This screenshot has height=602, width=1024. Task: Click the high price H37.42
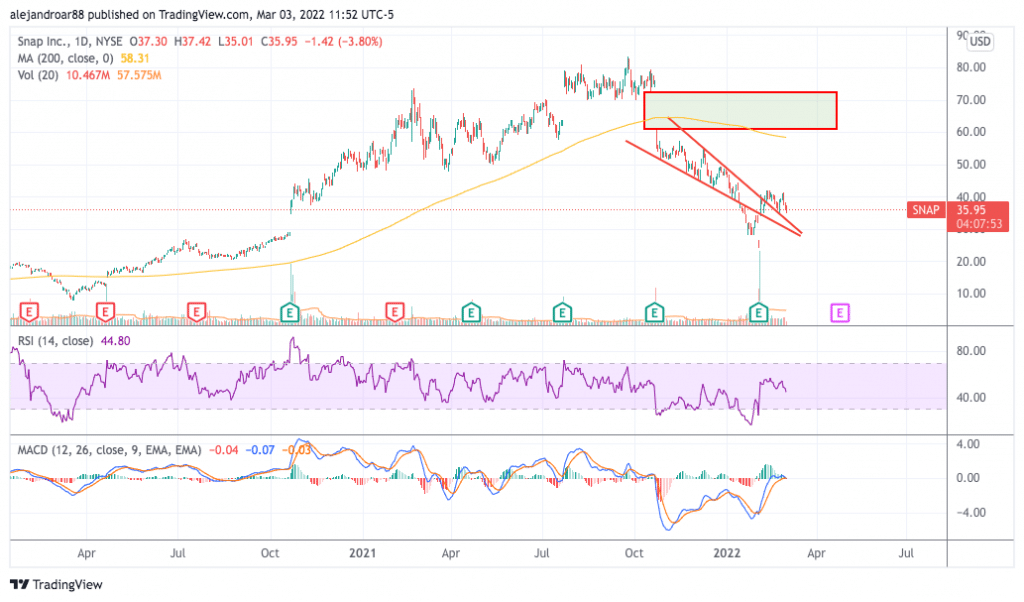click(x=193, y=41)
